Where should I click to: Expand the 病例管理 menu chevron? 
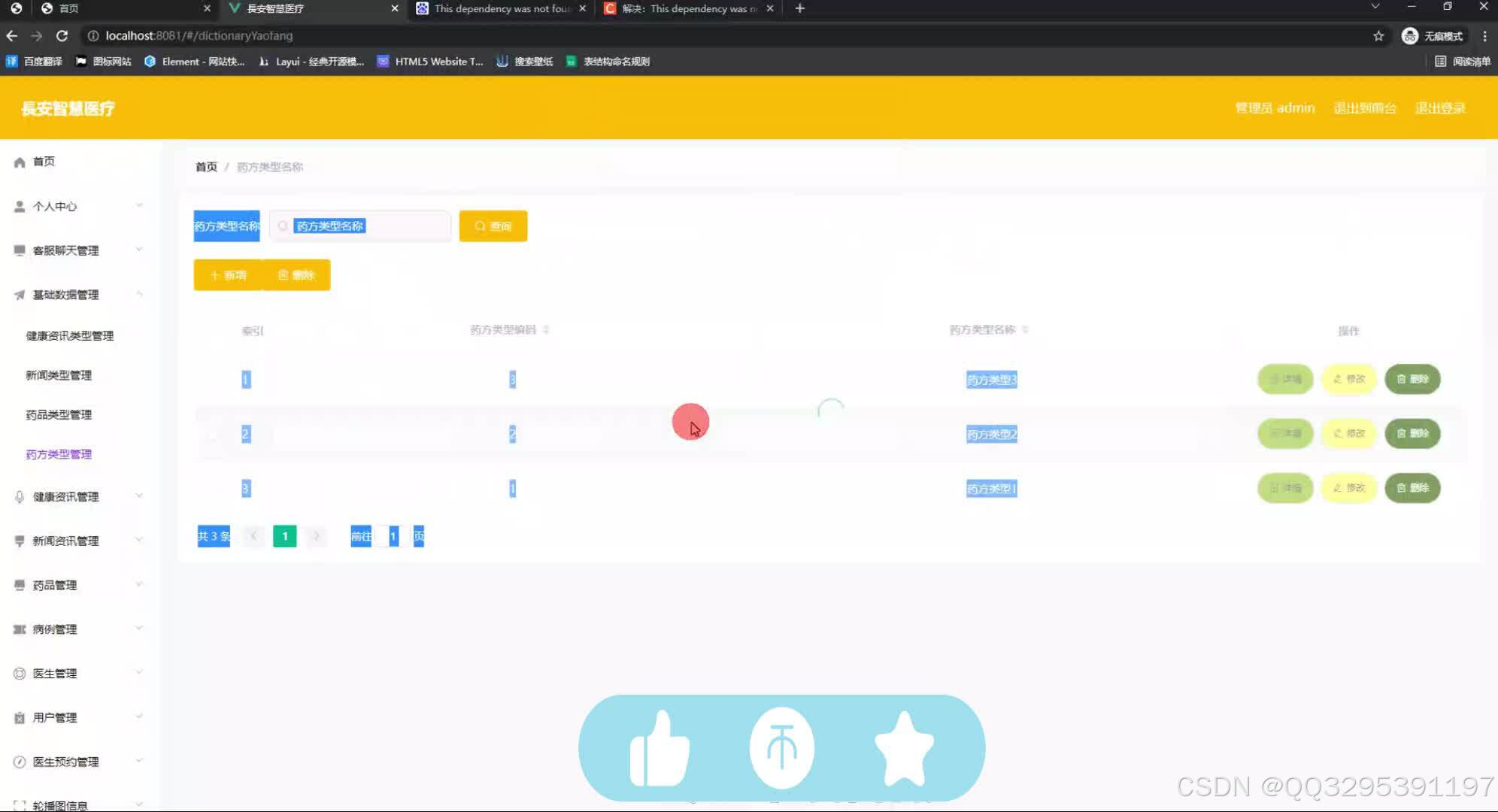139,629
